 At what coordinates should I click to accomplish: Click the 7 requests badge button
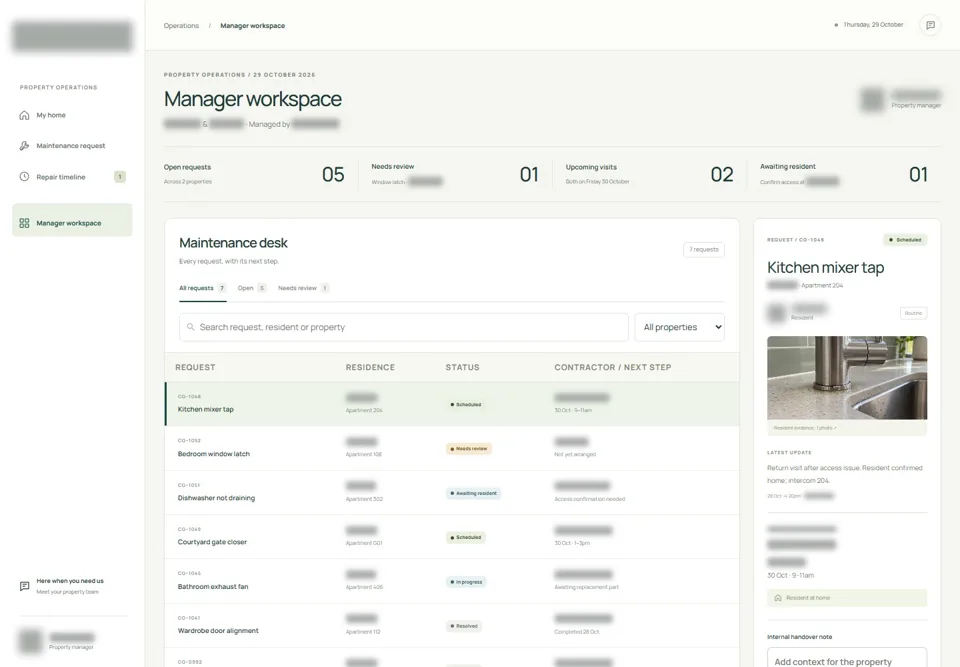pos(704,250)
